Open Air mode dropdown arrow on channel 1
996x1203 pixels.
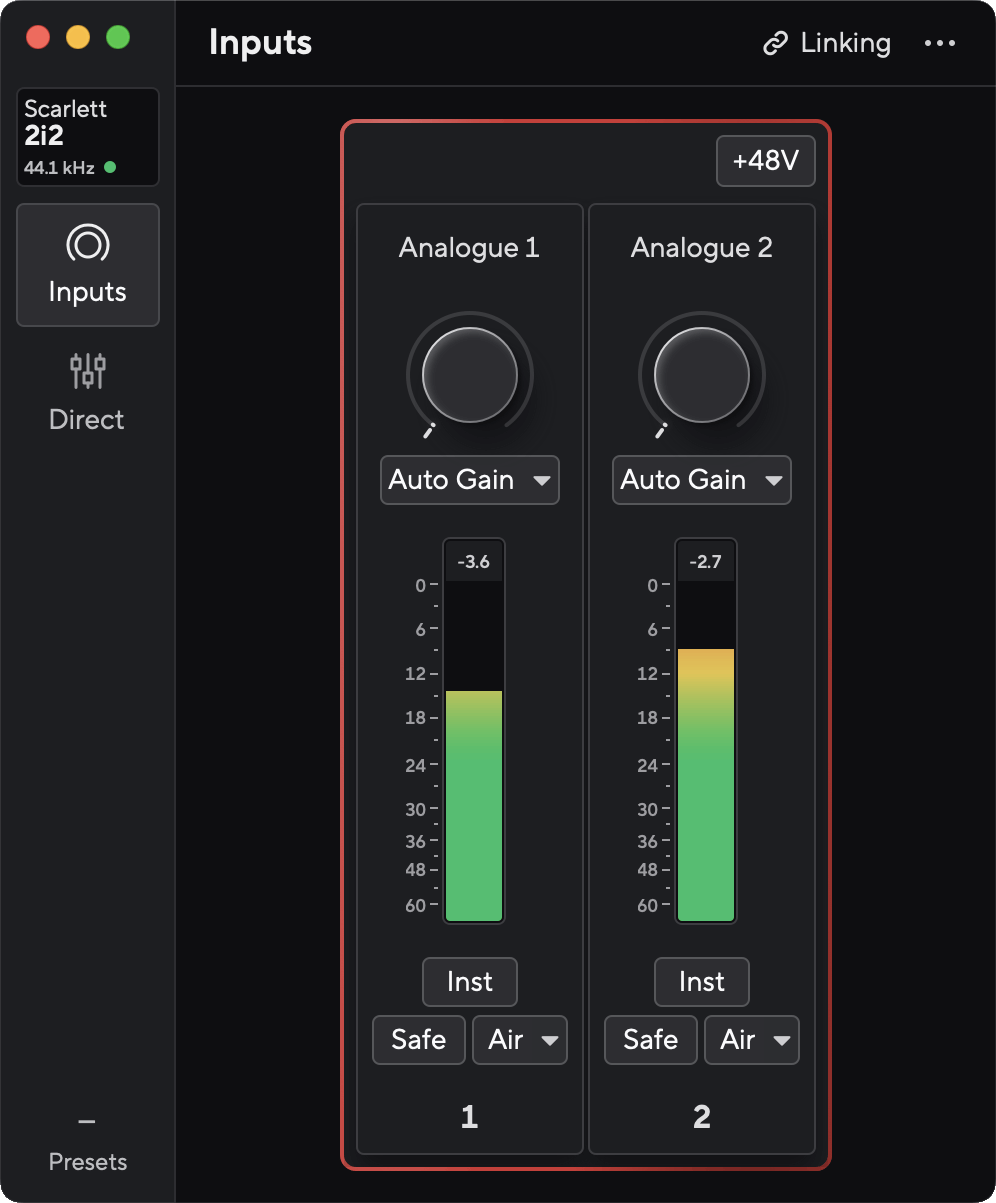(550, 1041)
